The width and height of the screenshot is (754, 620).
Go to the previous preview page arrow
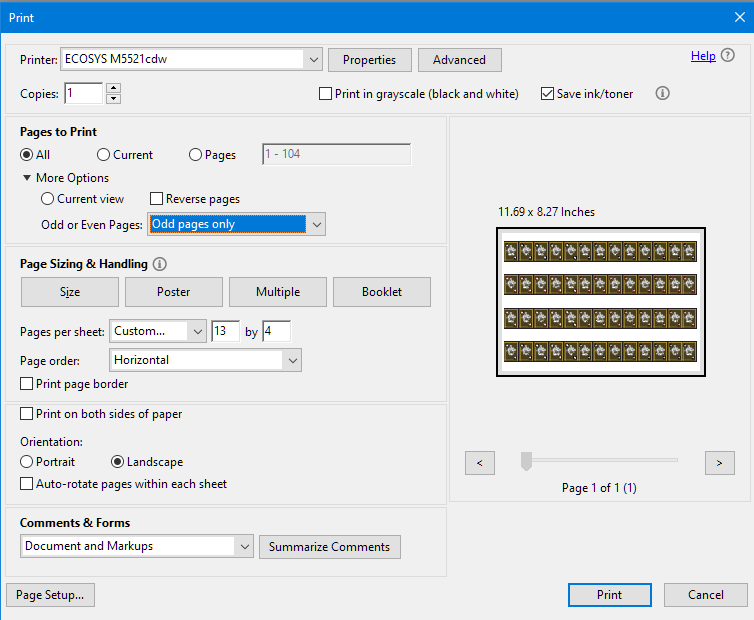click(480, 462)
